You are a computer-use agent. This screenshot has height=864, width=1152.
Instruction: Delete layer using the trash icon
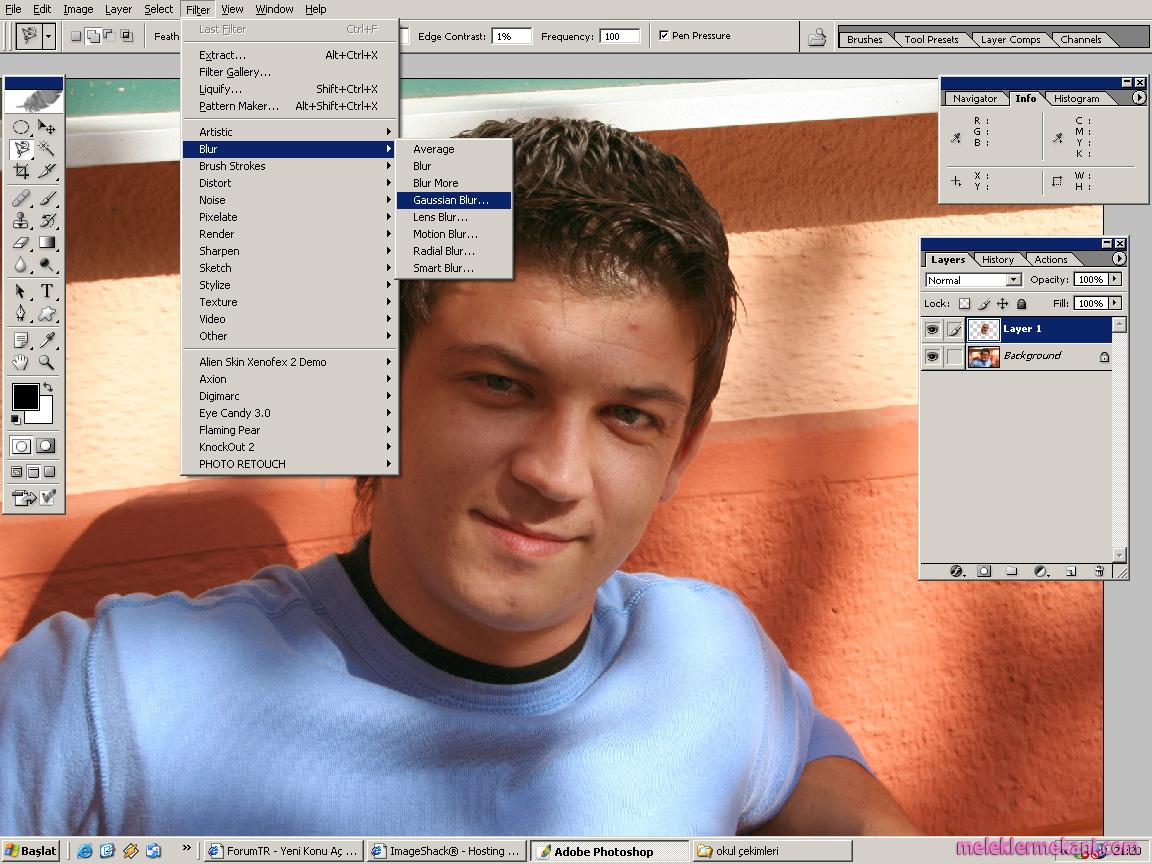(1098, 571)
